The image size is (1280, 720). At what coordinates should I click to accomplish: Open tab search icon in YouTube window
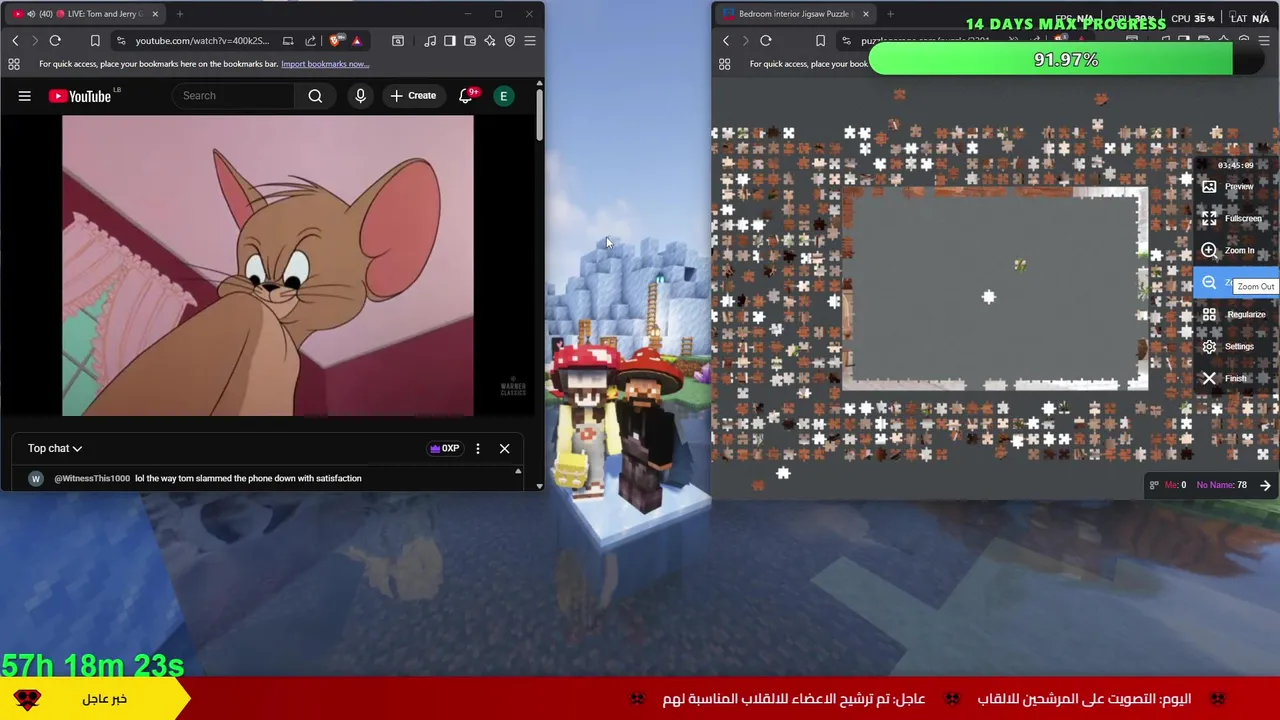(x=398, y=41)
